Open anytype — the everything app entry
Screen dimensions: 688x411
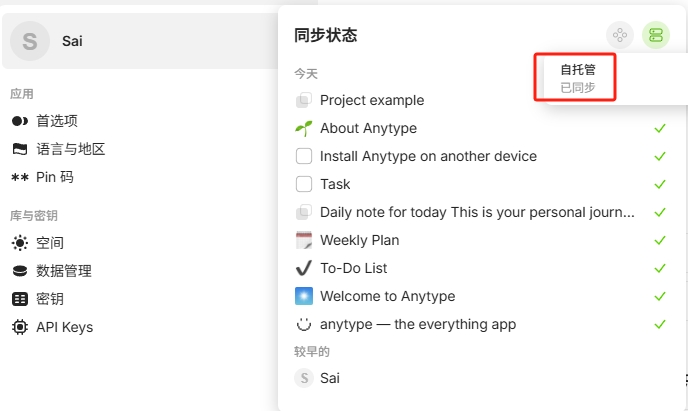pos(418,325)
